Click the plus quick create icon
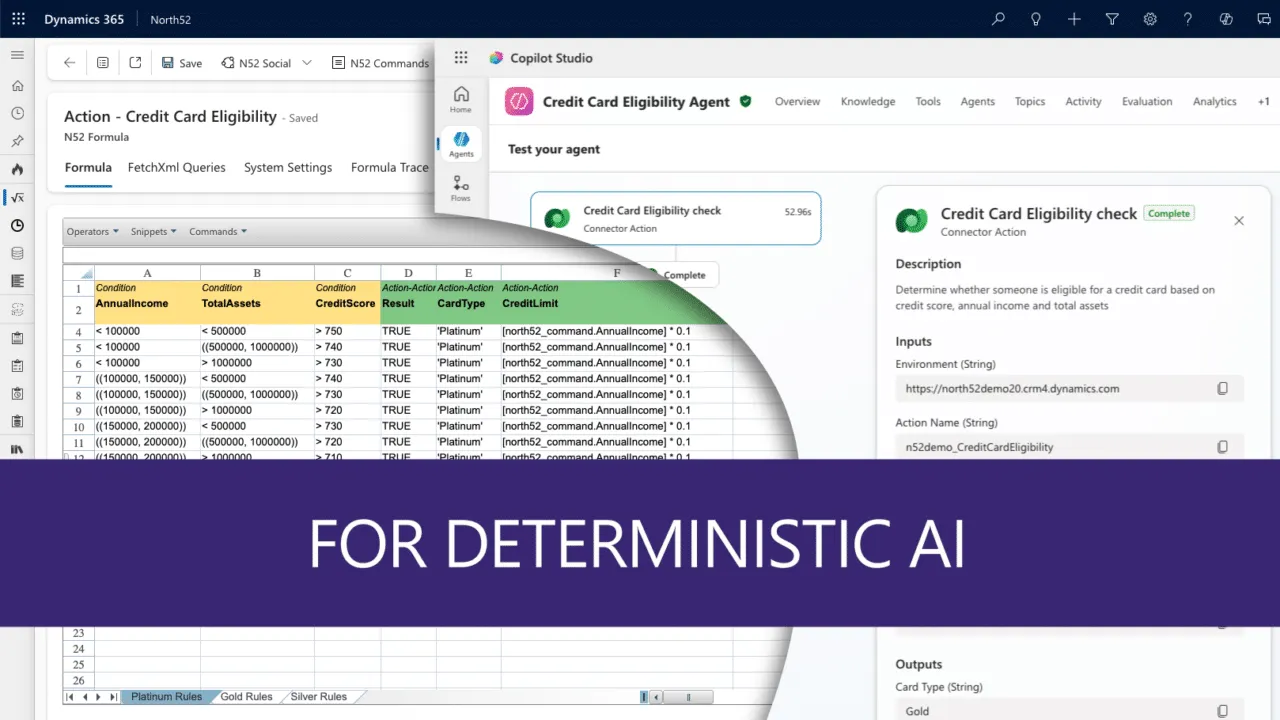 pyautogui.click(x=1074, y=19)
